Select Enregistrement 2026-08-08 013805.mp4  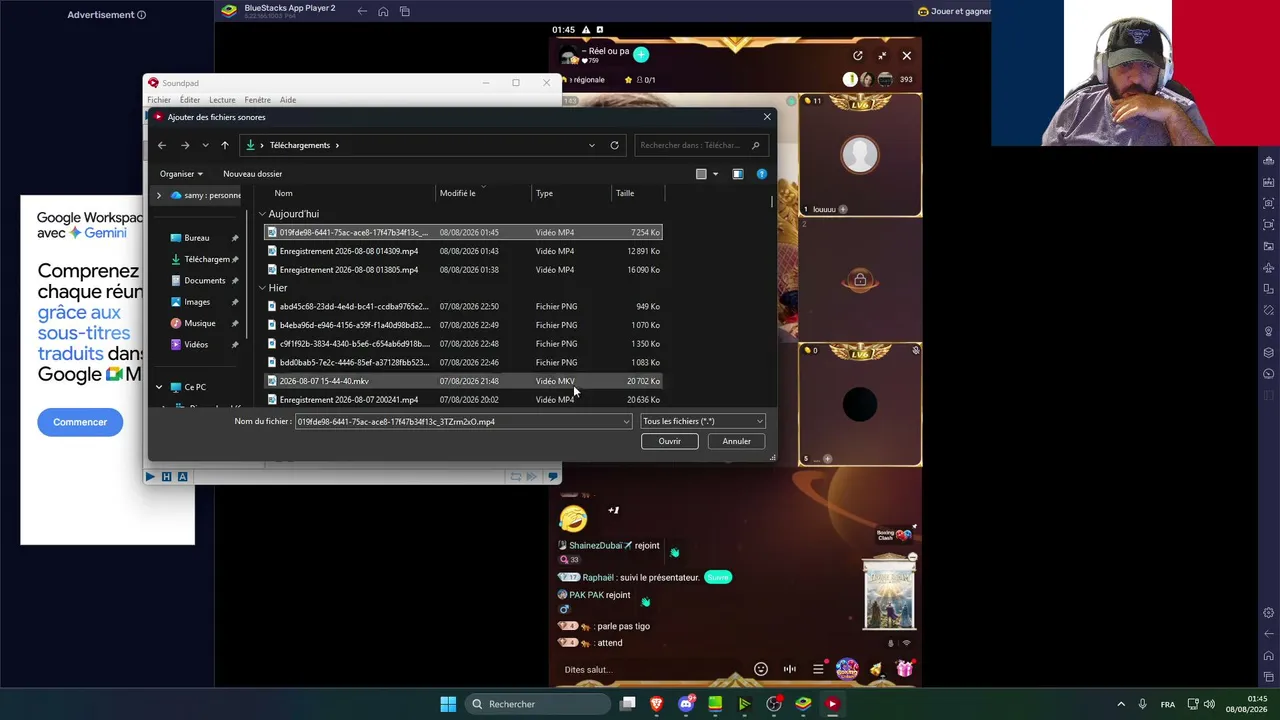463,270
